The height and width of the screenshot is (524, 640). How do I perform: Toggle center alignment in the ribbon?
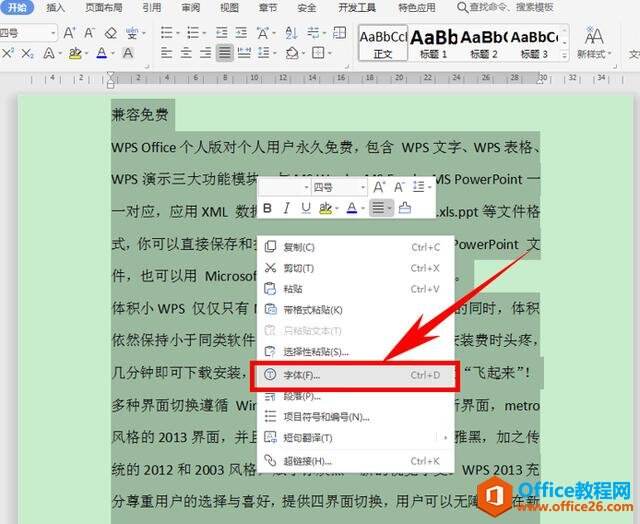click(186, 53)
